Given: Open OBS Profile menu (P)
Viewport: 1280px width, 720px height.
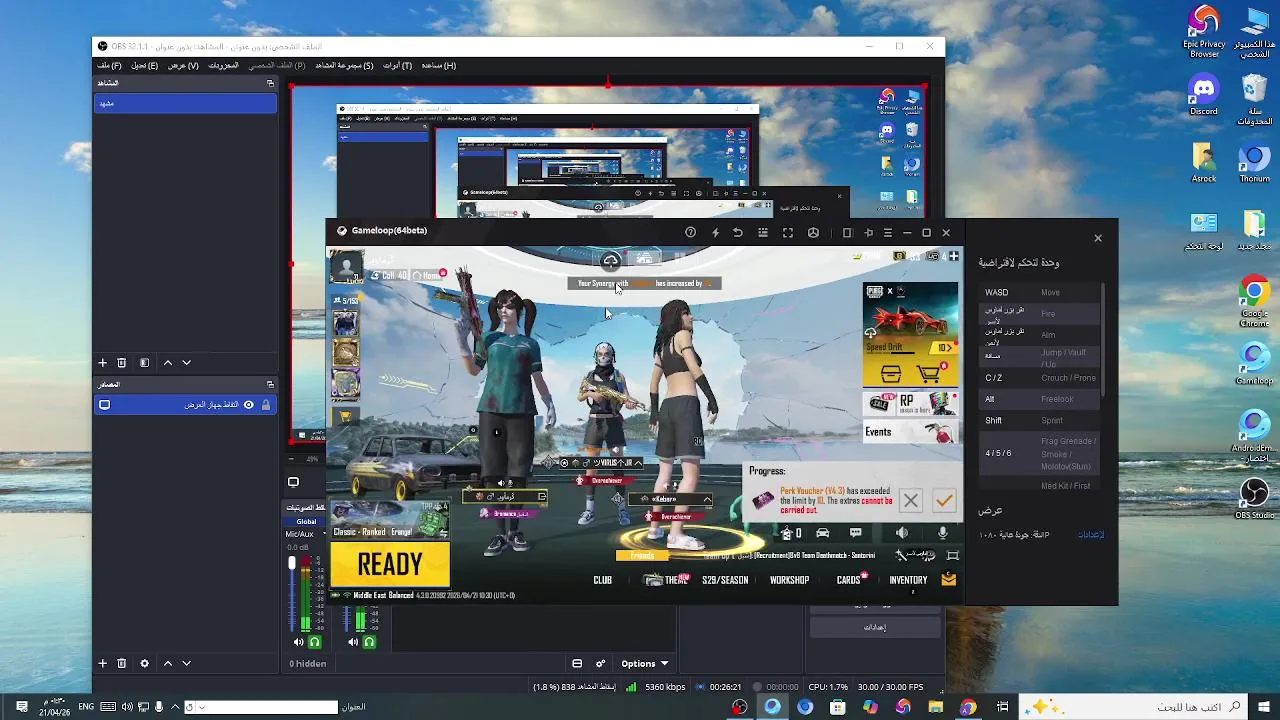Looking at the screenshot, I should tap(277, 65).
